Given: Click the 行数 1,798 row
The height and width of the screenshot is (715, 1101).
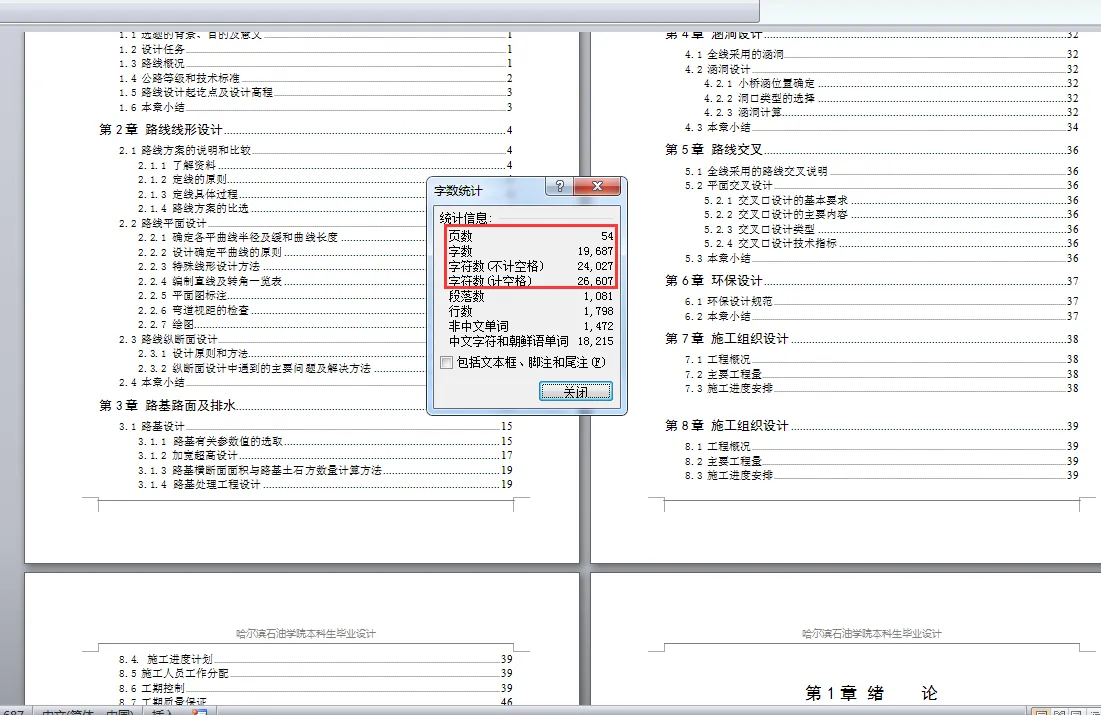Looking at the screenshot, I should [x=531, y=311].
